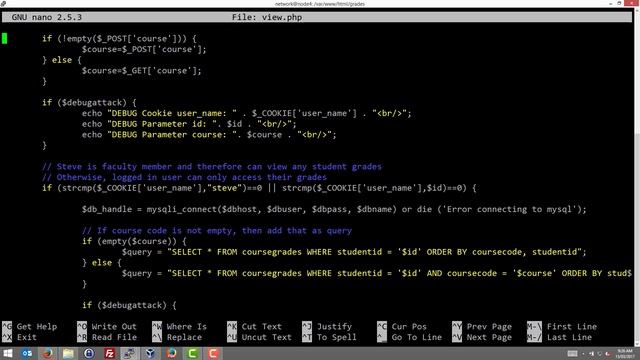Click the first 'if ($debugattack) {' line
Screen dimensions: 640x360
click(89, 102)
